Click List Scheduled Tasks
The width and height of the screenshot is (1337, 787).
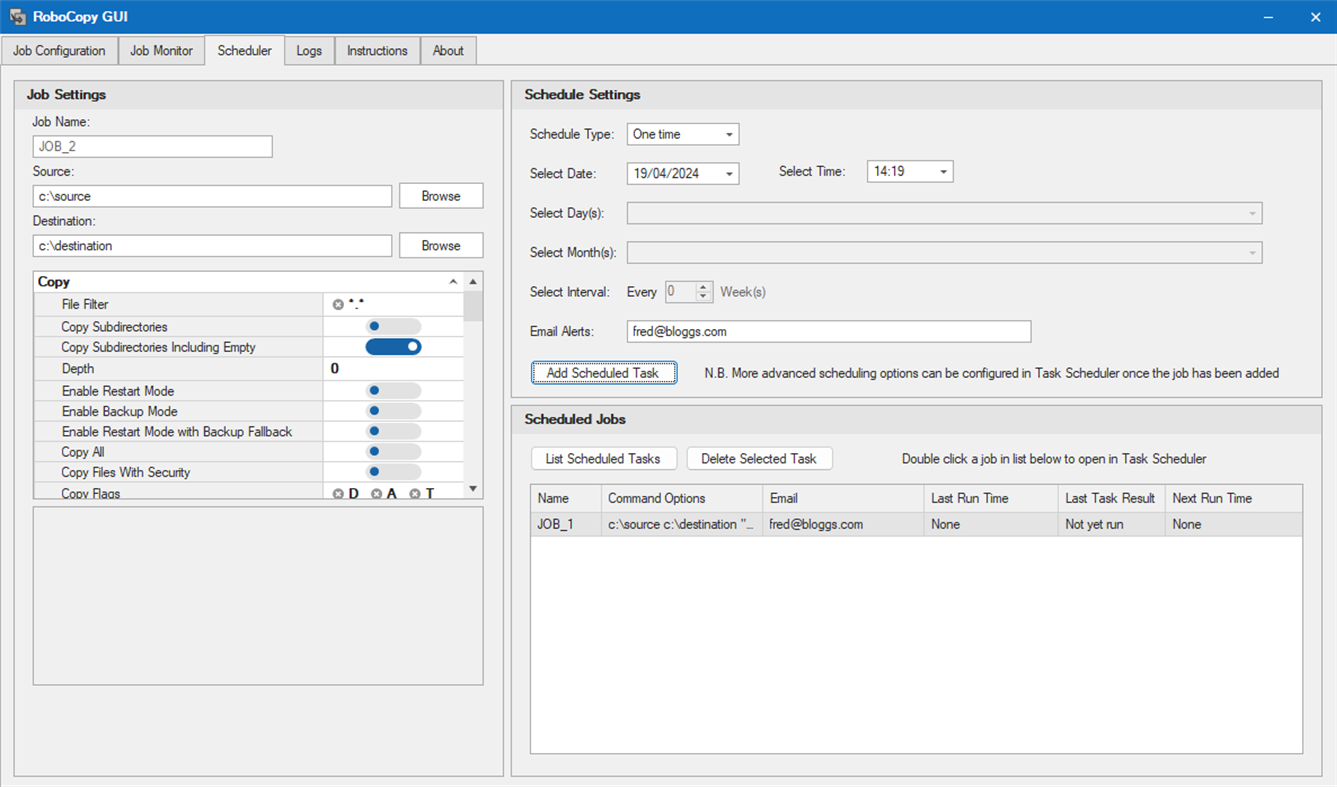[604, 458]
